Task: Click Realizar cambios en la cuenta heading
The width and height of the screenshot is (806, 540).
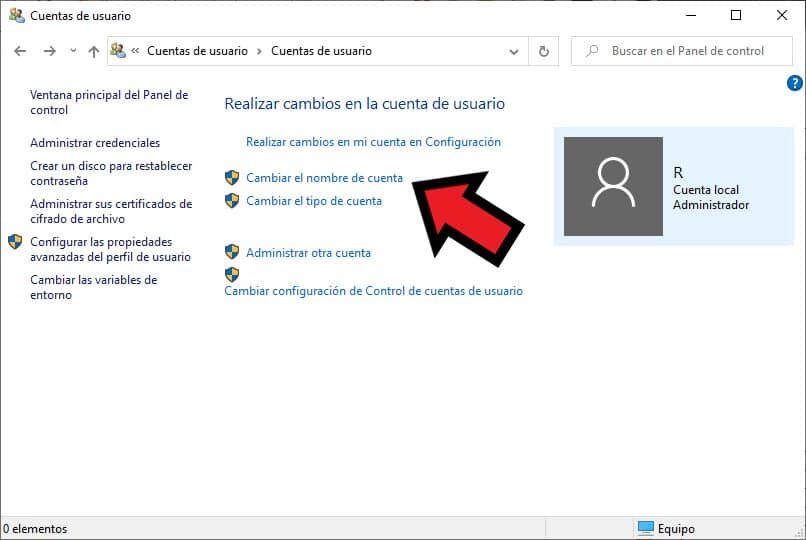Action: (x=364, y=104)
